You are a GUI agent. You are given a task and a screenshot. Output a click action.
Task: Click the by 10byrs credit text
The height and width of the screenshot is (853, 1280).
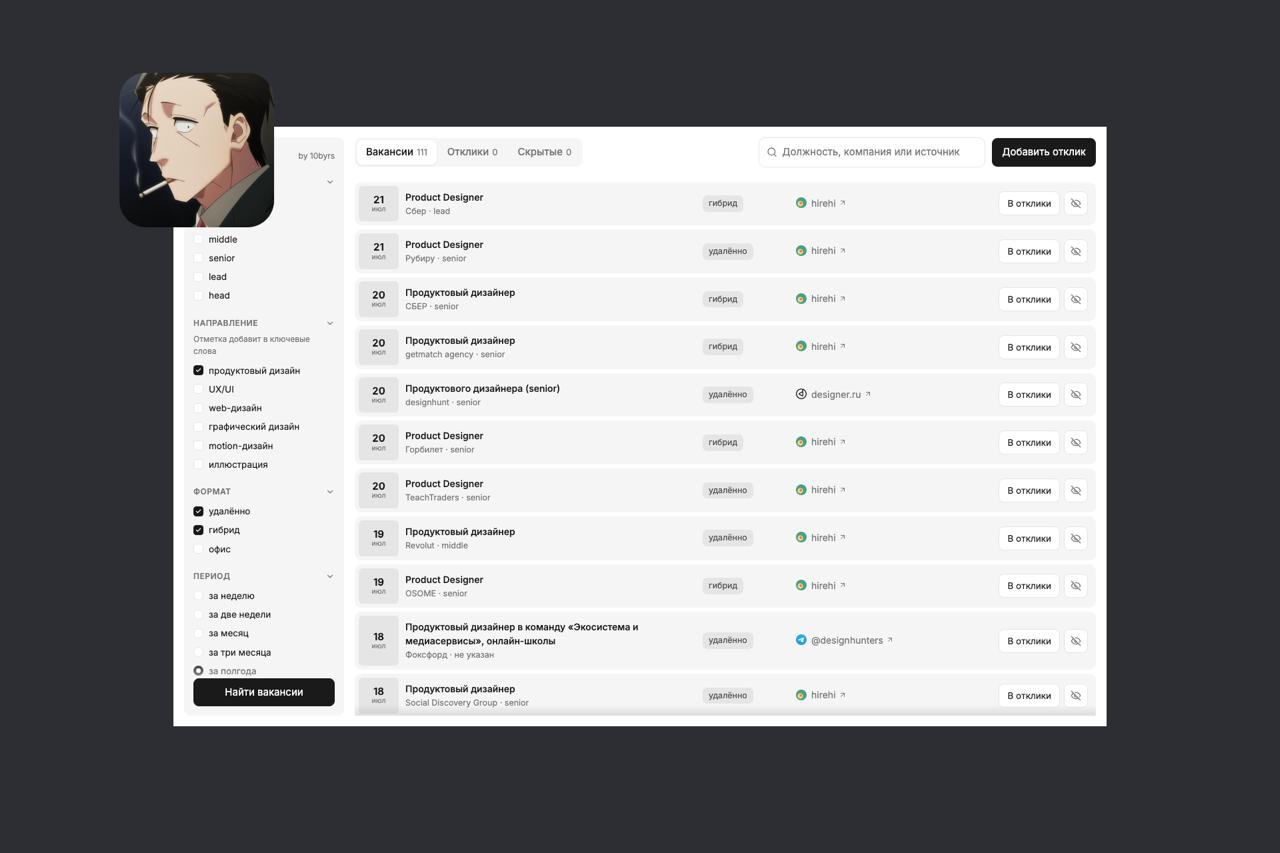click(x=316, y=156)
